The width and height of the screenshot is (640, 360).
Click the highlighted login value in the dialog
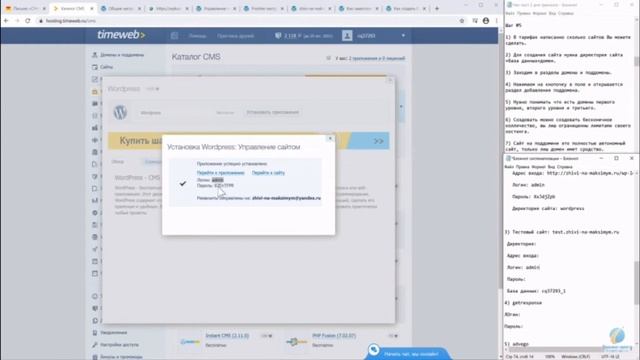218,180
